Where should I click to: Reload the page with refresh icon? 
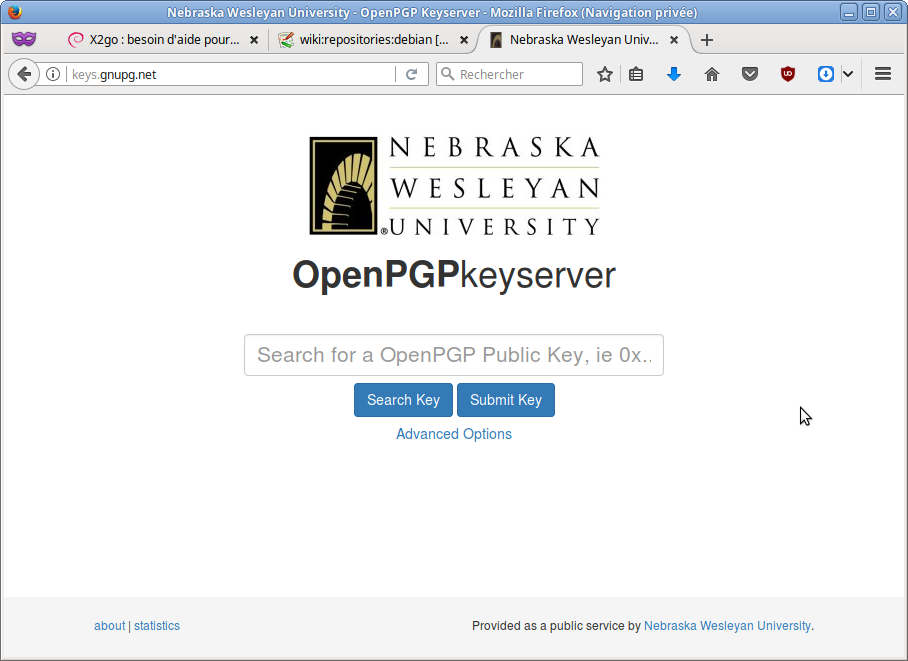412,74
